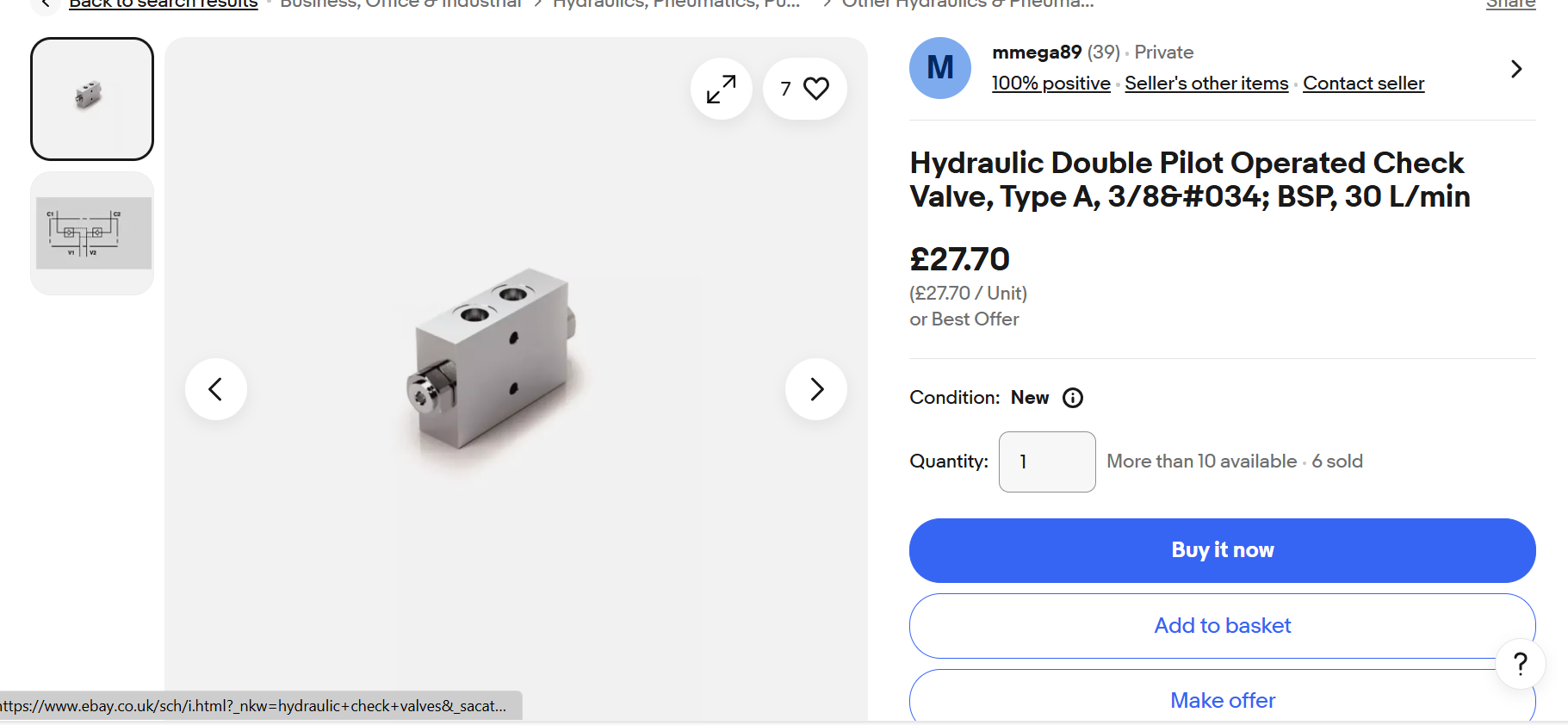The width and height of the screenshot is (1568, 725).
Task: Open the Condition info icon
Action: pyautogui.click(x=1073, y=398)
